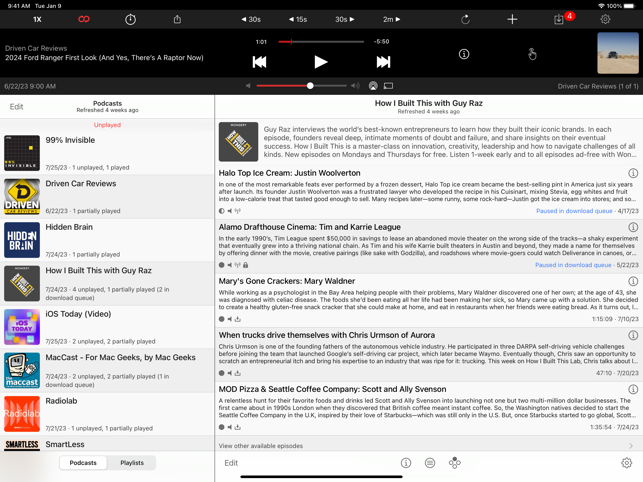The width and height of the screenshot is (643, 482).
Task: Select Driven Car Reviews podcast
Action: [x=107, y=196]
